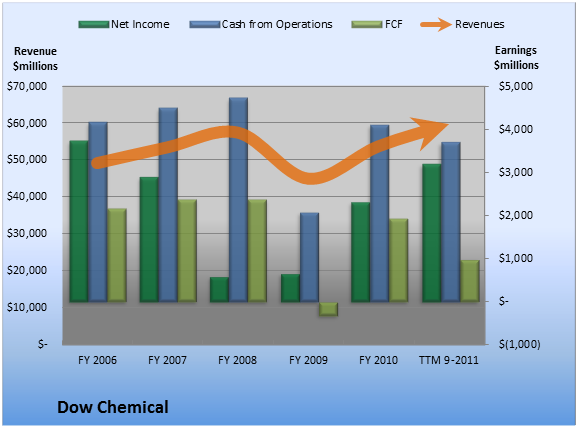Click the $5,000 right axis value

point(516,86)
